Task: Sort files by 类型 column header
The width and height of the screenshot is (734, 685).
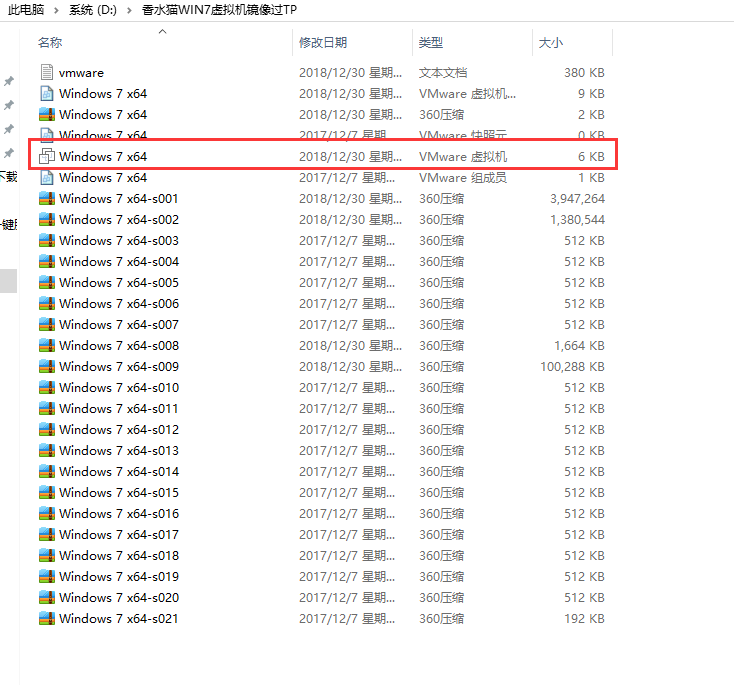Action: click(x=431, y=43)
